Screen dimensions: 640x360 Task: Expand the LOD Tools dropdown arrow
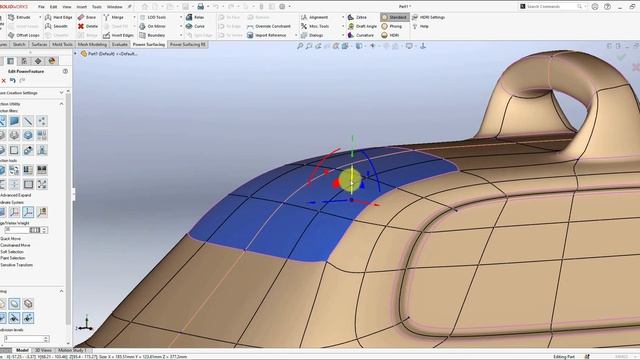[x=181, y=17]
